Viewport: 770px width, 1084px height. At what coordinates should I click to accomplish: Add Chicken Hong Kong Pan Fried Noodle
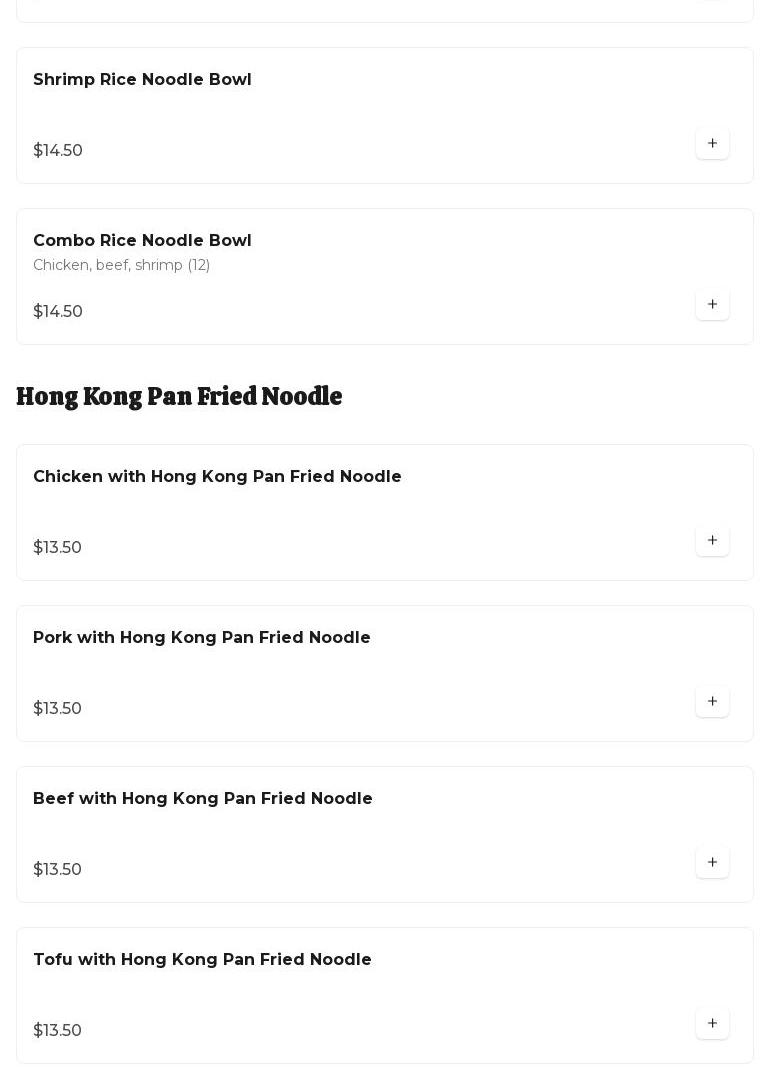click(712, 540)
